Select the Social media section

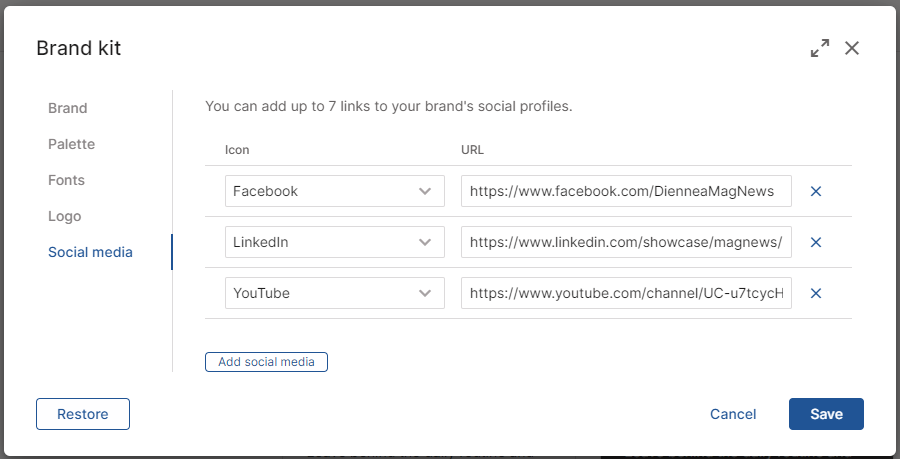coord(91,252)
